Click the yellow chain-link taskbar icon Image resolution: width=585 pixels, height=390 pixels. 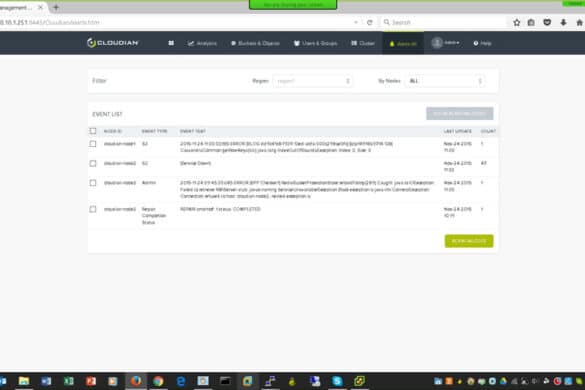coord(360,381)
